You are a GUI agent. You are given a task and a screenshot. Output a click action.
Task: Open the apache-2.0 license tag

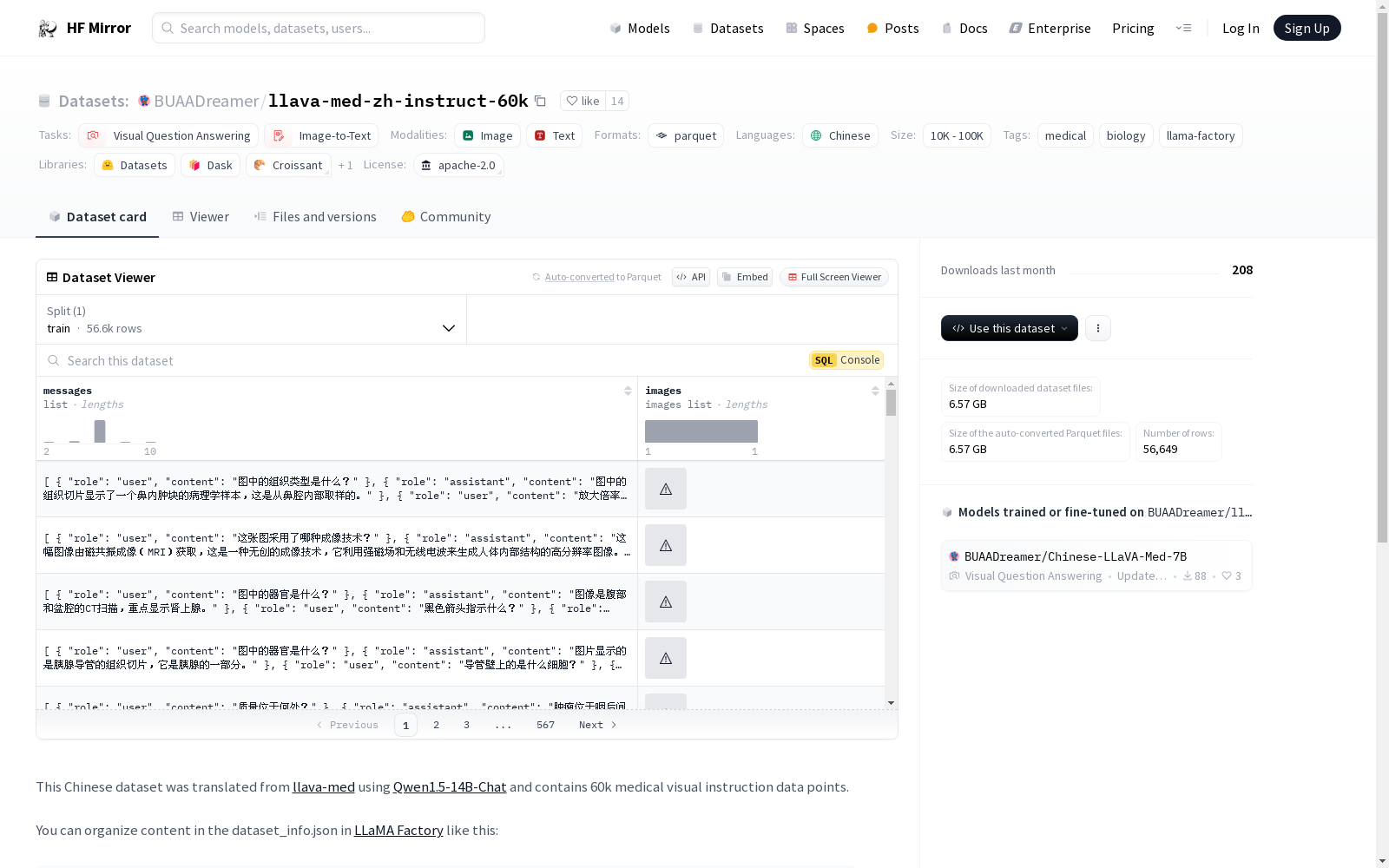[458, 165]
